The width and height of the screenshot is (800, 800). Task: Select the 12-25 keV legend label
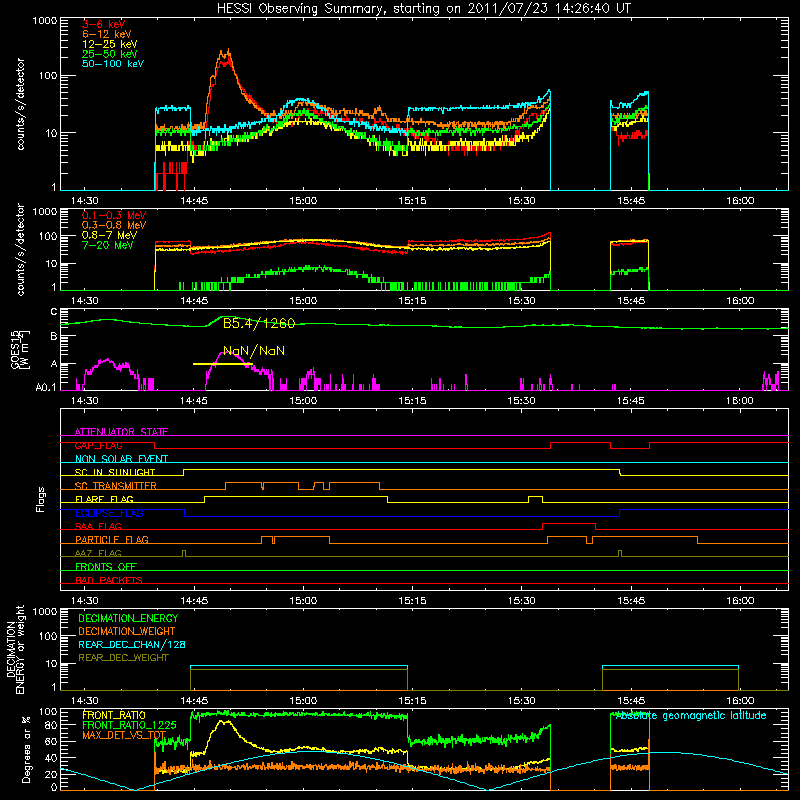pyautogui.click(x=110, y=44)
